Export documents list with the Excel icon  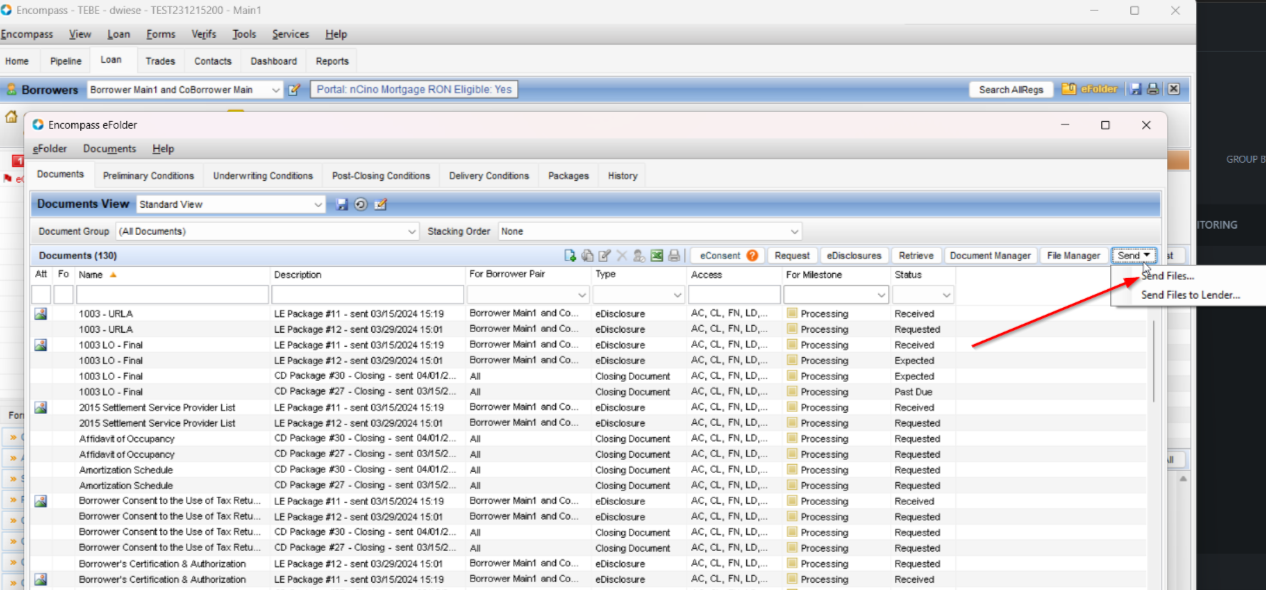point(657,256)
